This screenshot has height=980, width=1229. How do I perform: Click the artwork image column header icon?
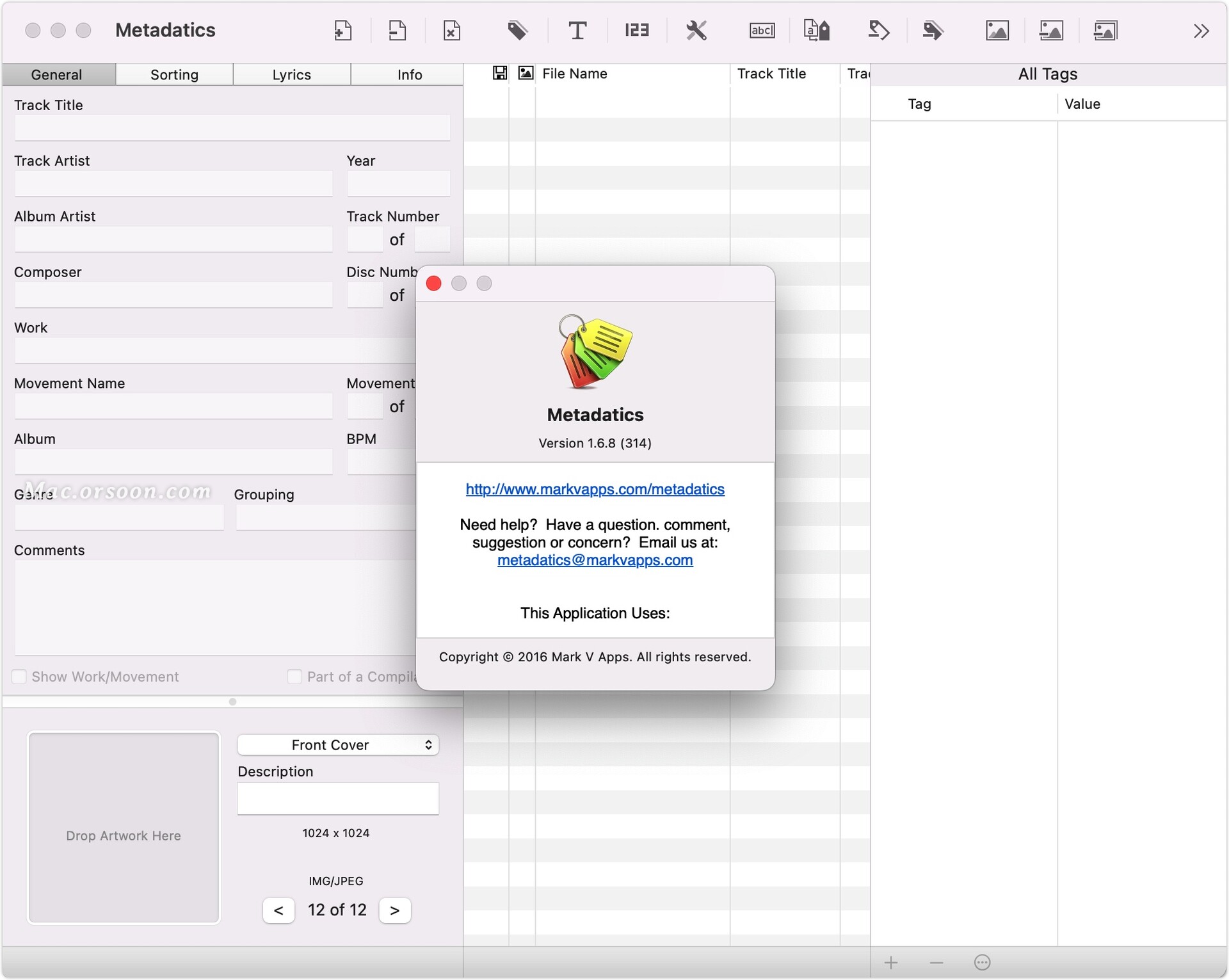tap(526, 73)
